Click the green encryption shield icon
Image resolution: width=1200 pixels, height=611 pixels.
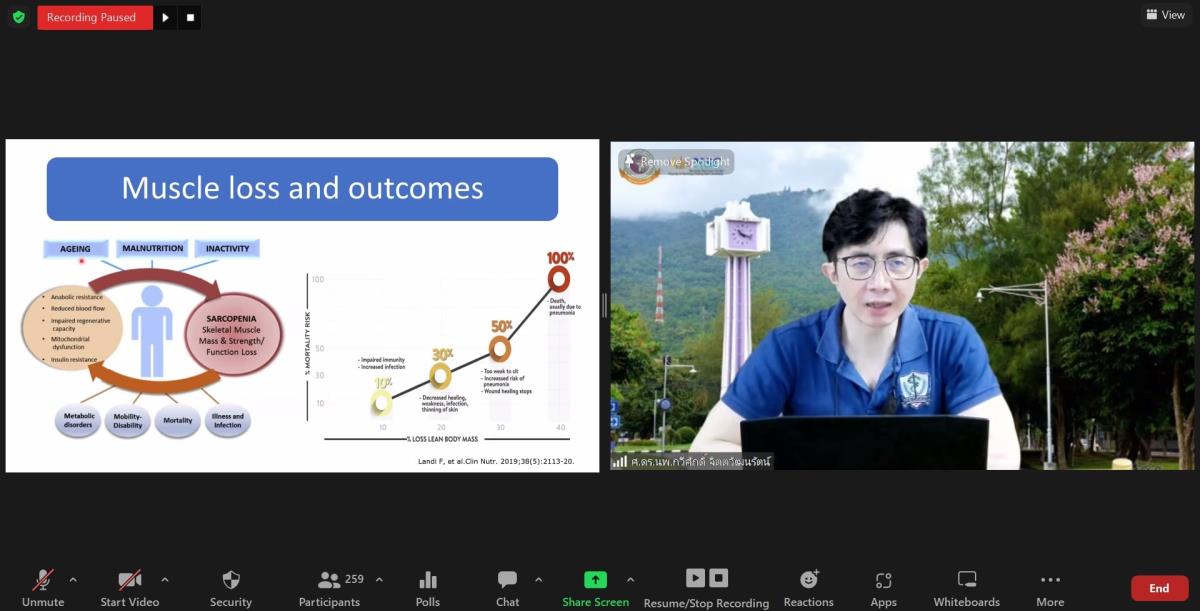coord(18,17)
